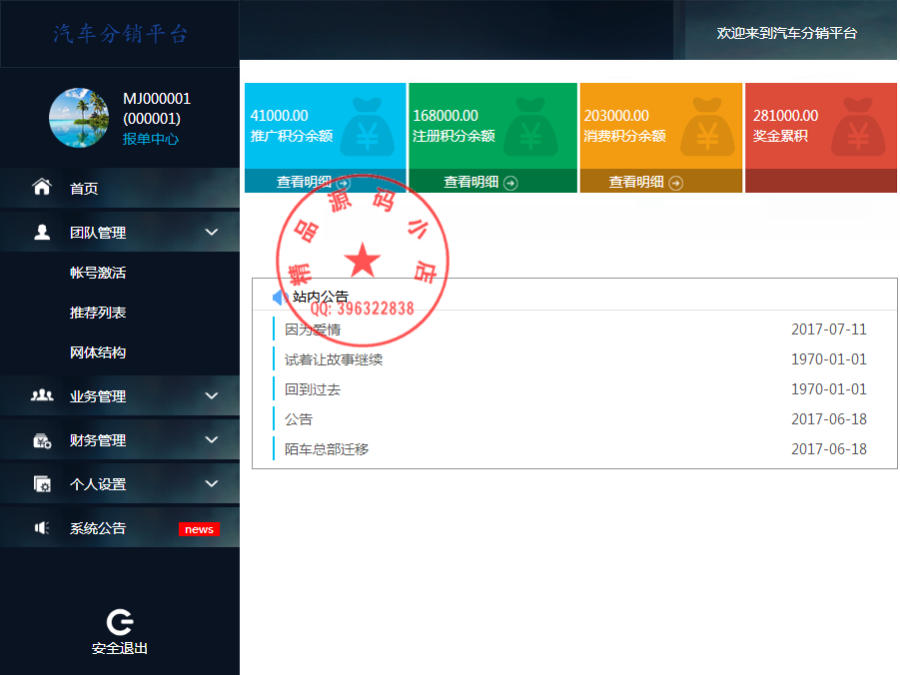Click the speaker icon beside 系统公告
This screenshot has height=675, width=900.
(x=40, y=527)
